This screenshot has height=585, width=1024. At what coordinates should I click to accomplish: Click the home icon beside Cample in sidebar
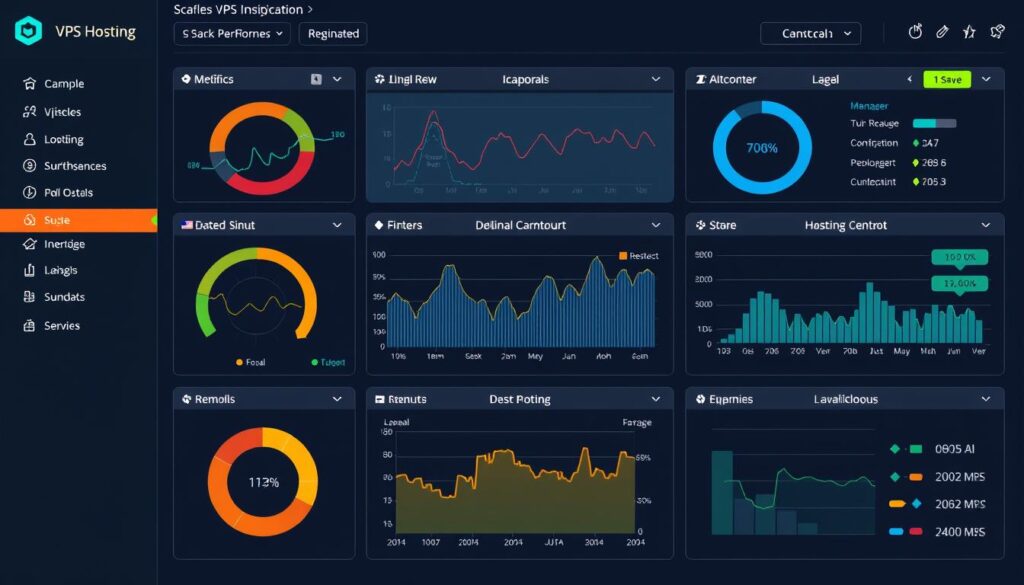tap(28, 83)
